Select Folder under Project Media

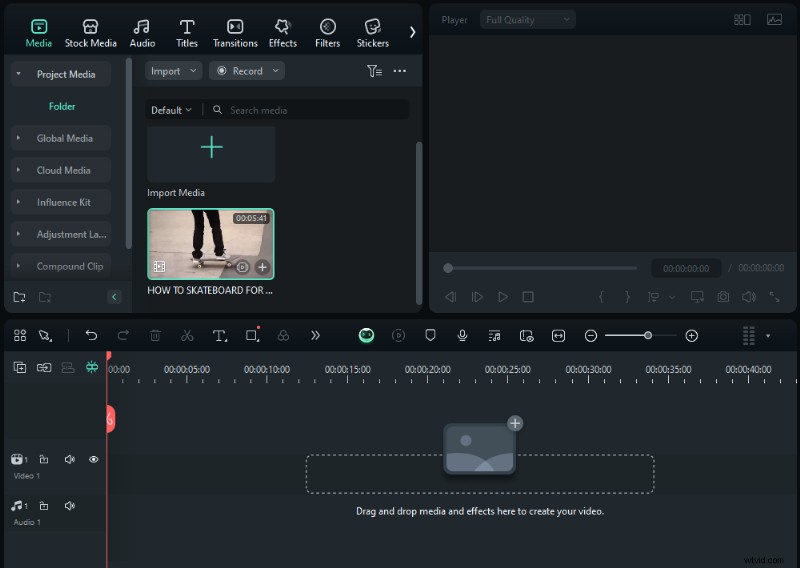click(62, 106)
